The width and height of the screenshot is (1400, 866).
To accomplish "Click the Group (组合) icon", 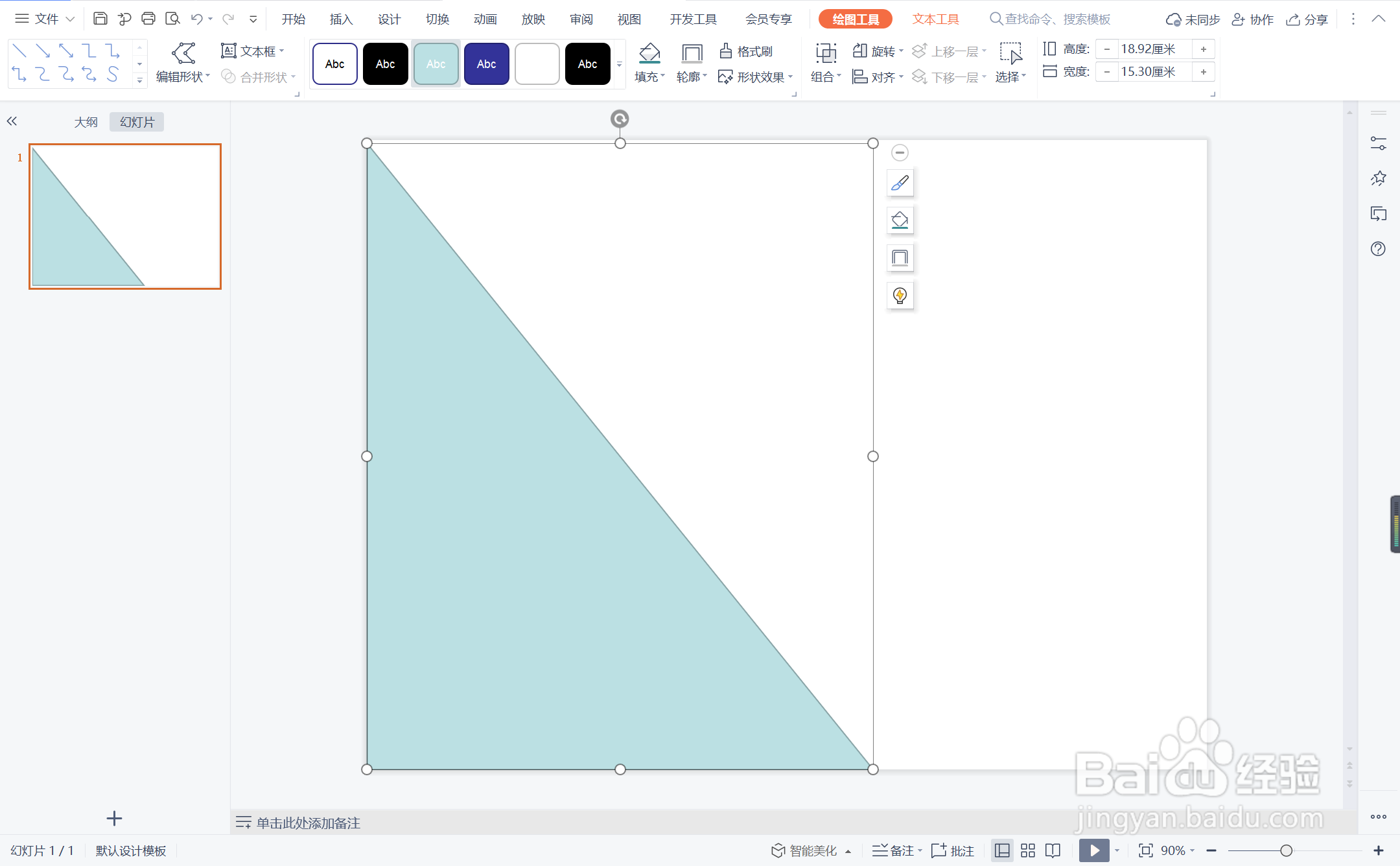I will click(x=826, y=53).
